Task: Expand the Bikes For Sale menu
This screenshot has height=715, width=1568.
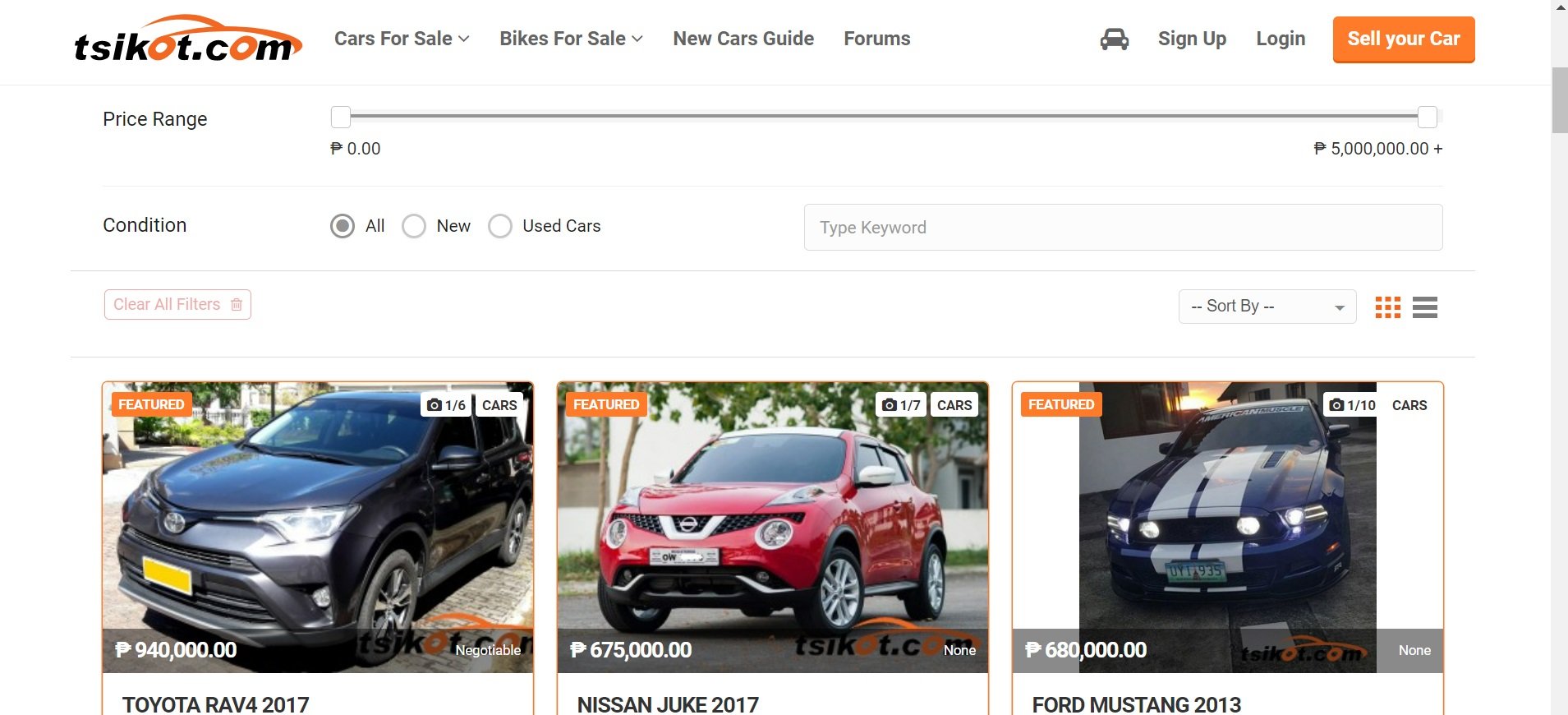Action: 571,39
